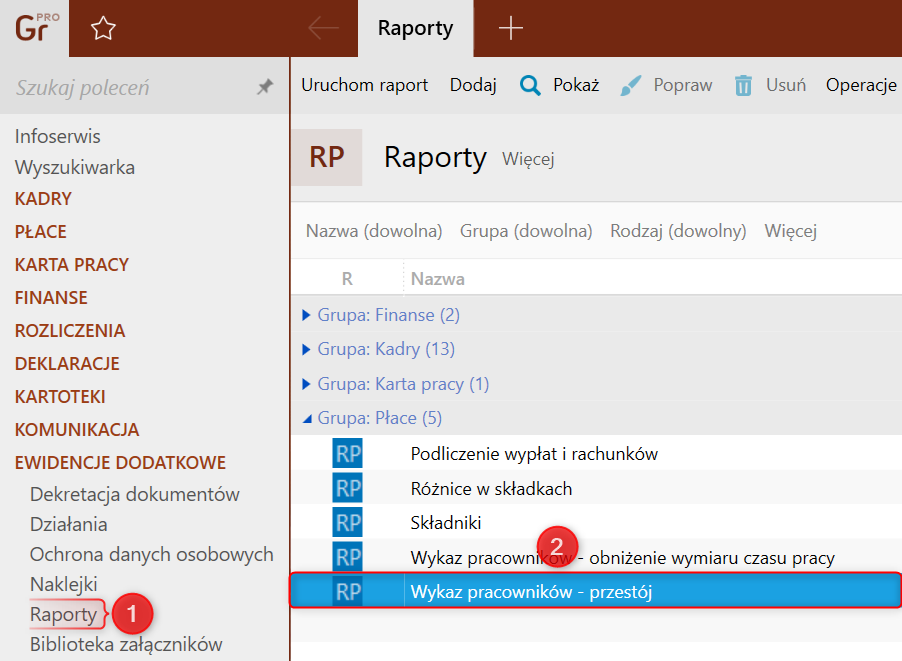Select Raporty in the sidebar

click(63, 614)
